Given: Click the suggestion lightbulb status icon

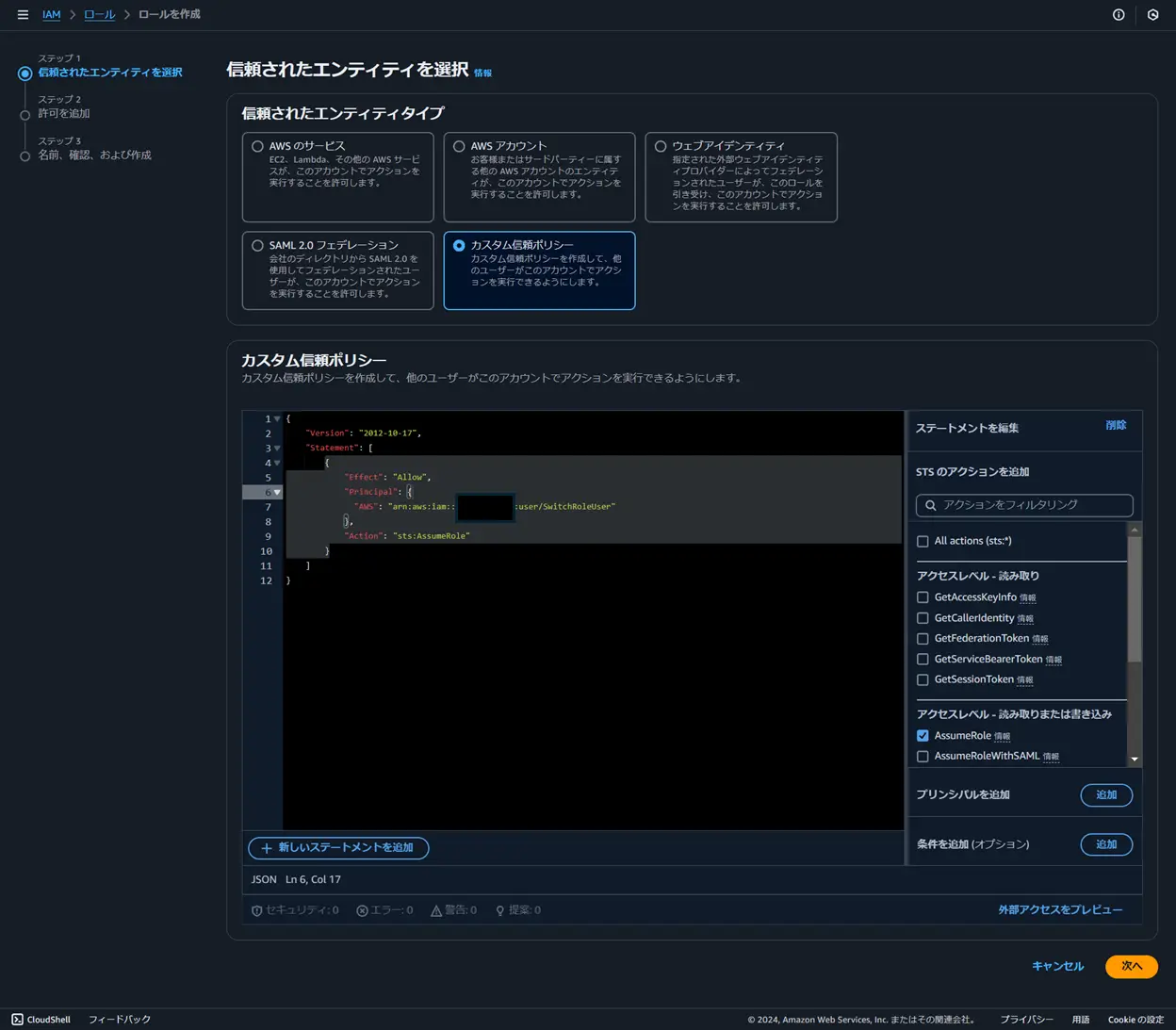Looking at the screenshot, I should (x=500, y=910).
